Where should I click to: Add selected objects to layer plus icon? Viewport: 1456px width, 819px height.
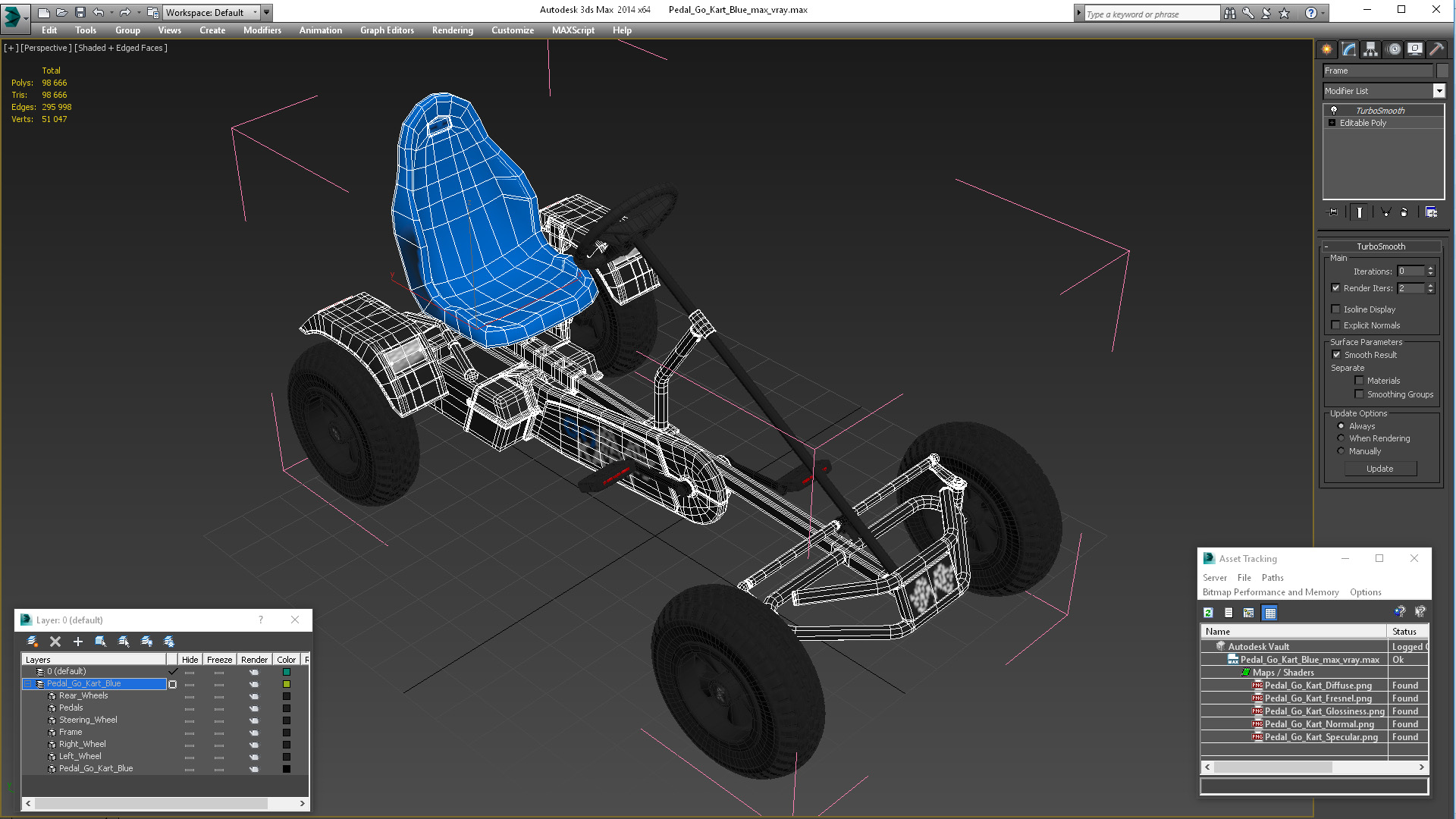coord(77,642)
